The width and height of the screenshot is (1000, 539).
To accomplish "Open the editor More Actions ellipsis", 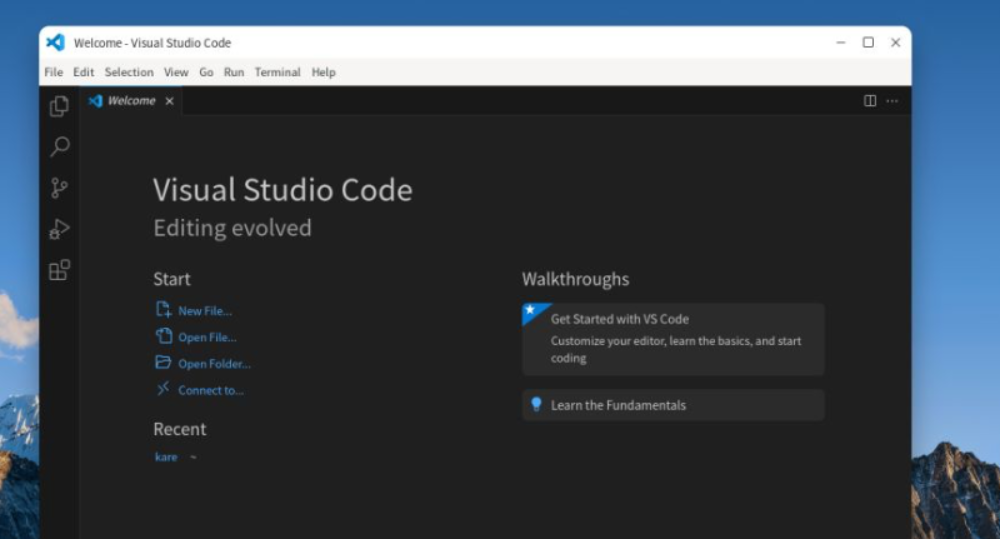I will pyautogui.click(x=892, y=101).
